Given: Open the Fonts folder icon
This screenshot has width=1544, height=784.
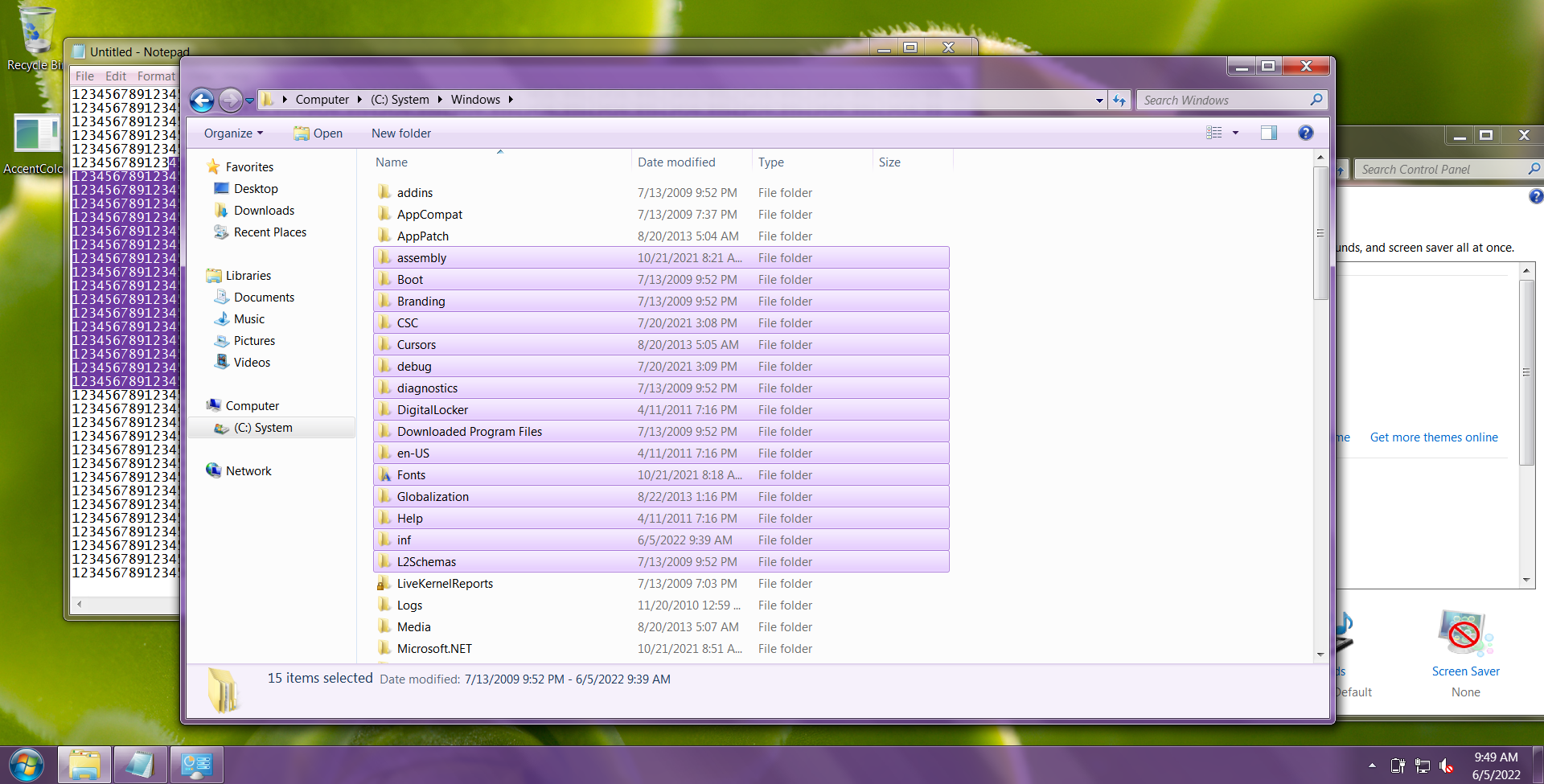Looking at the screenshot, I should pyautogui.click(x=385, y=474).
